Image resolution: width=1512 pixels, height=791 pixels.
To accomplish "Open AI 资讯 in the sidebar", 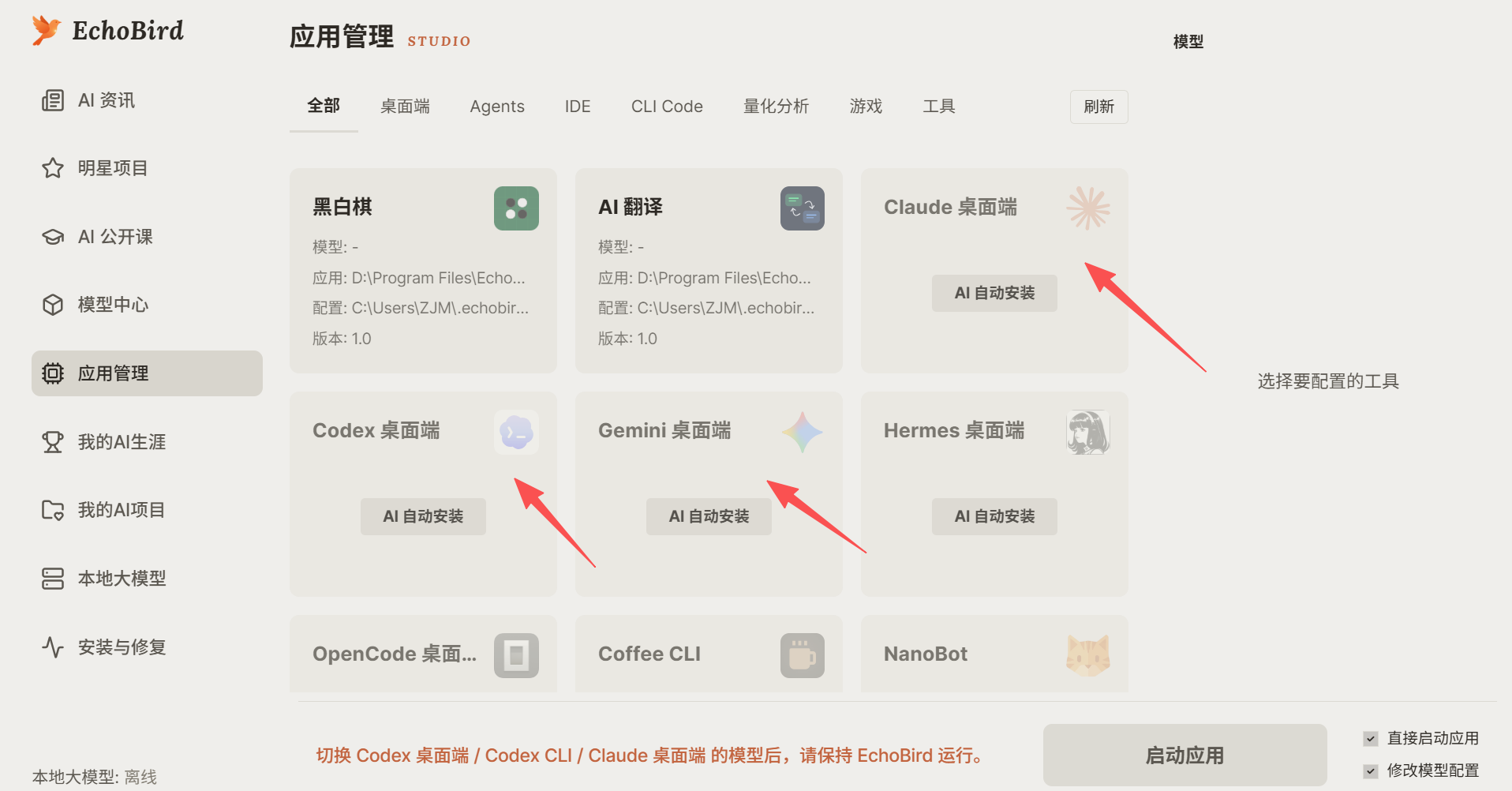I will click(x=147, y=100).
